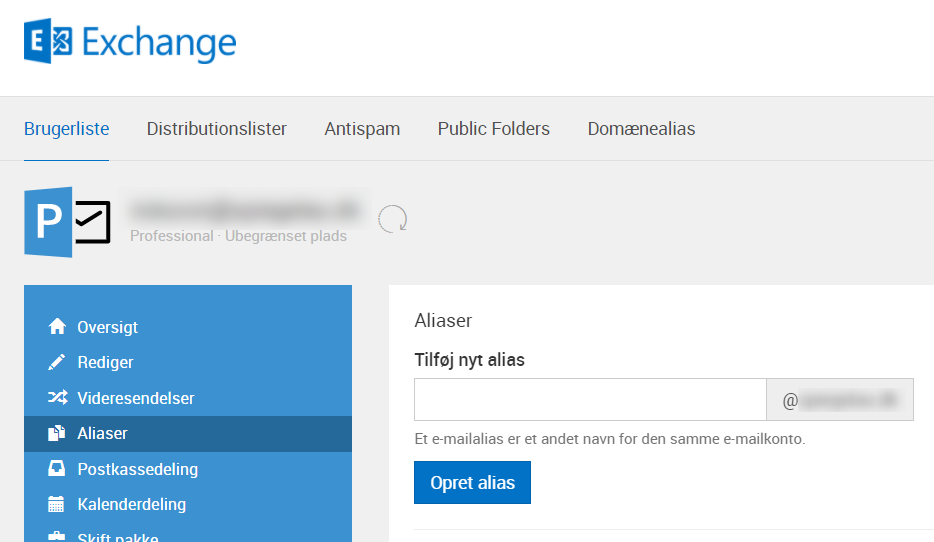934x542 pixels.
Task: Click the home icon beside Oversigt
Action: 57,326
